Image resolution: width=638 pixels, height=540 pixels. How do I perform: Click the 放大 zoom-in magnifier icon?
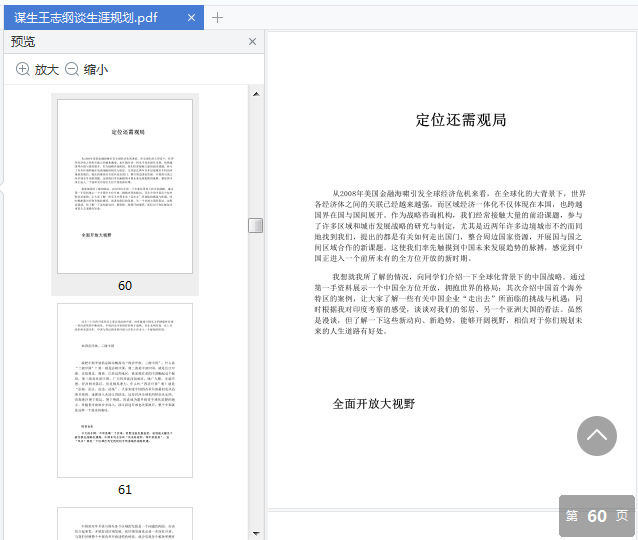point(23,69)
